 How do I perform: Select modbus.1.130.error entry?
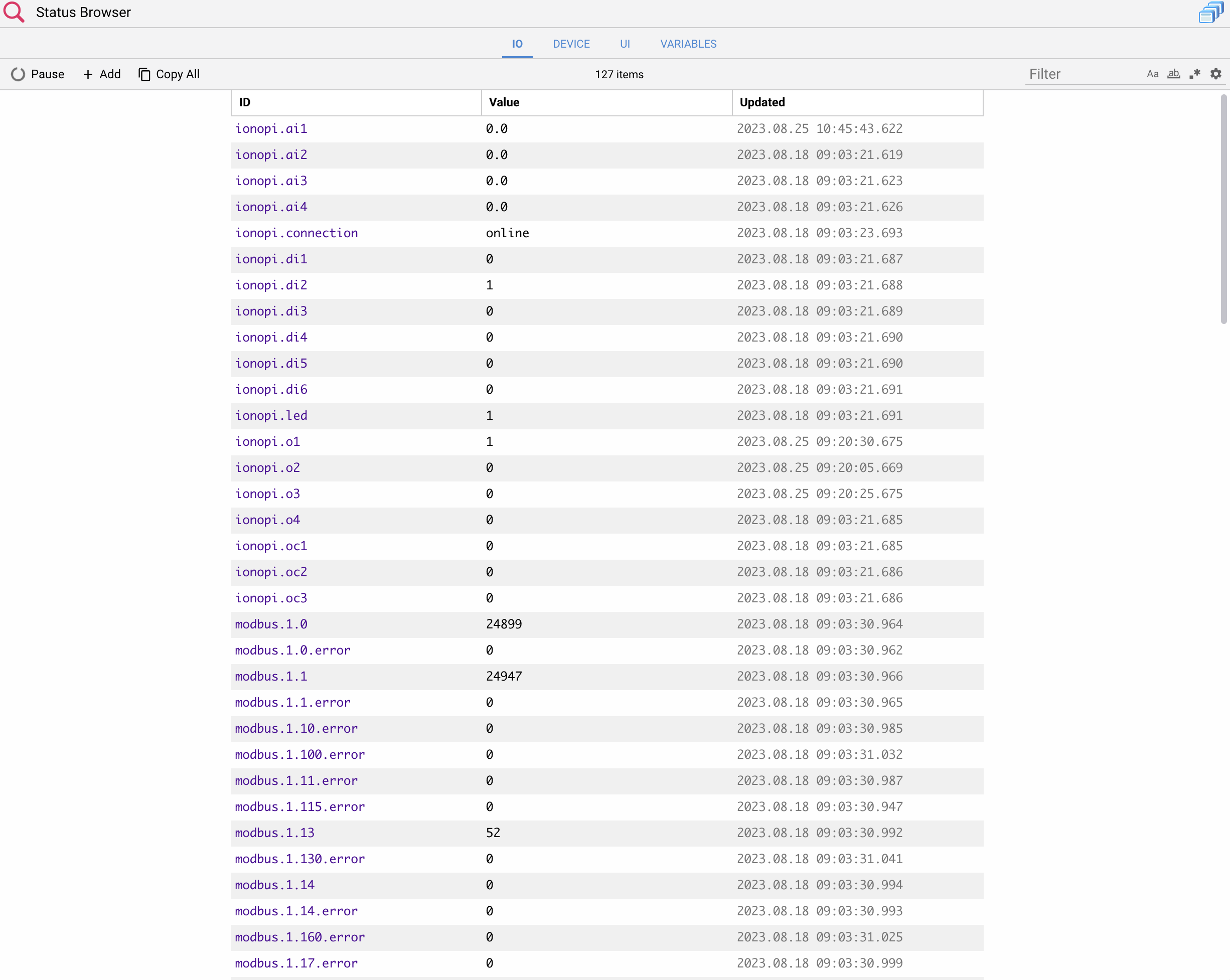coord(300,859)
